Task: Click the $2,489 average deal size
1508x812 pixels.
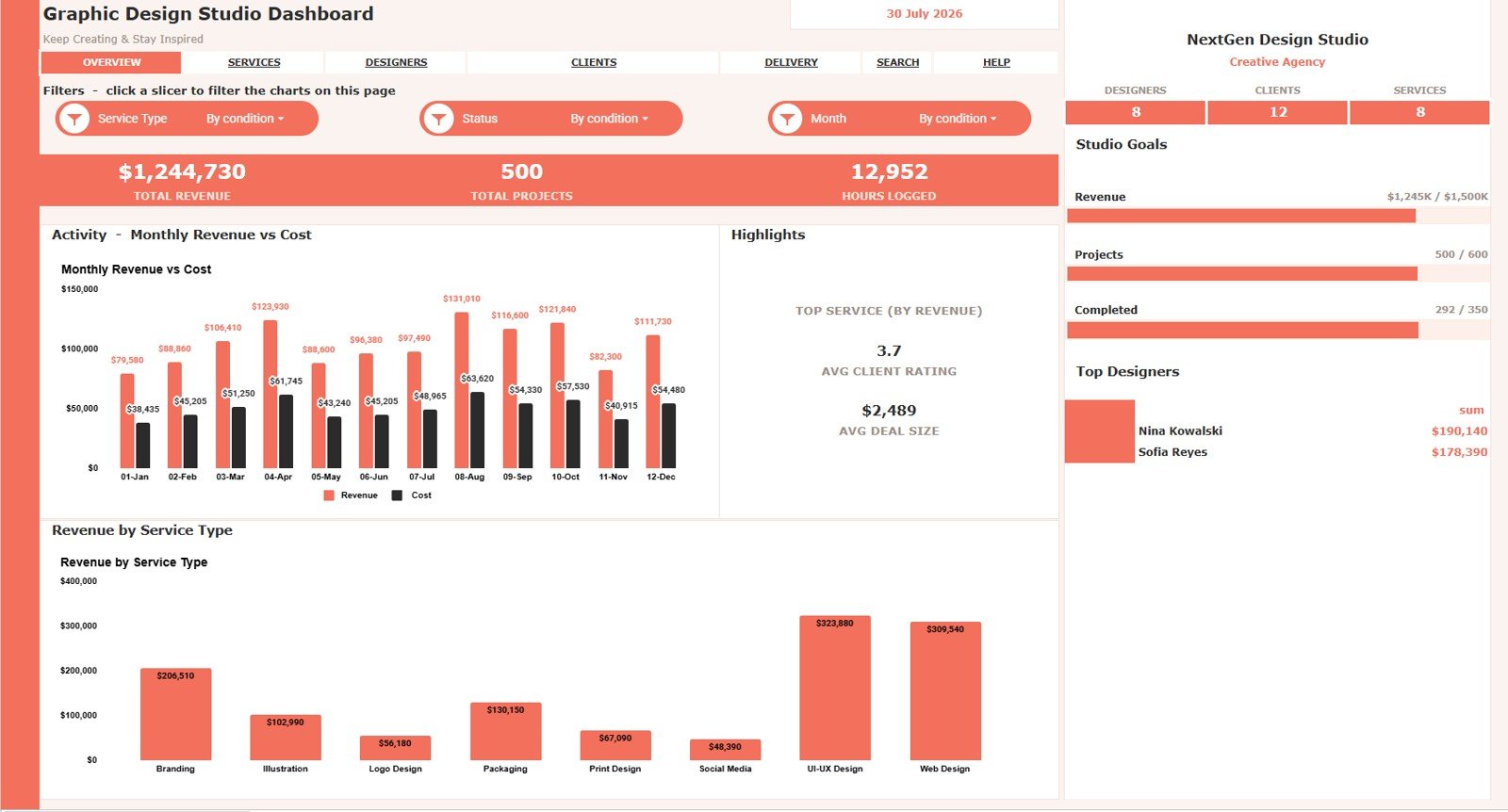Action: pos(889,411)
